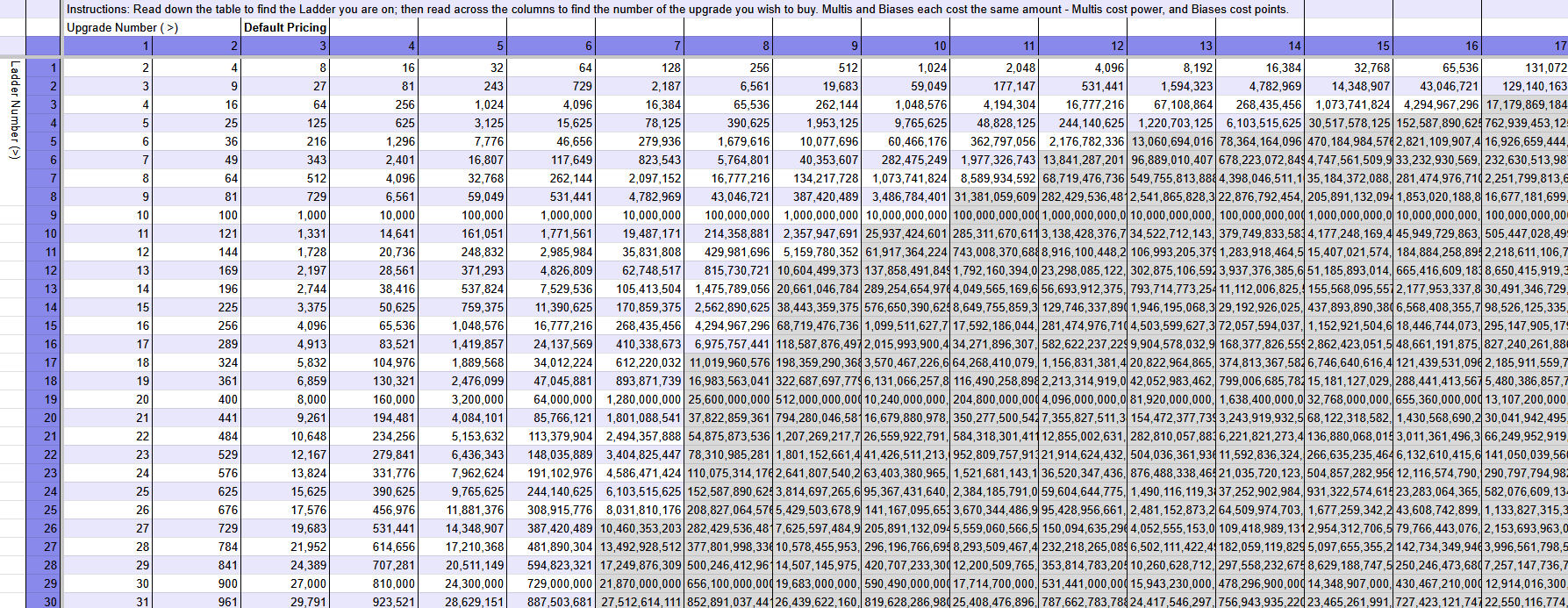Select the 2,357,947,691 cell
This screenshot has height=608, width=1568.
coord(817,233)
